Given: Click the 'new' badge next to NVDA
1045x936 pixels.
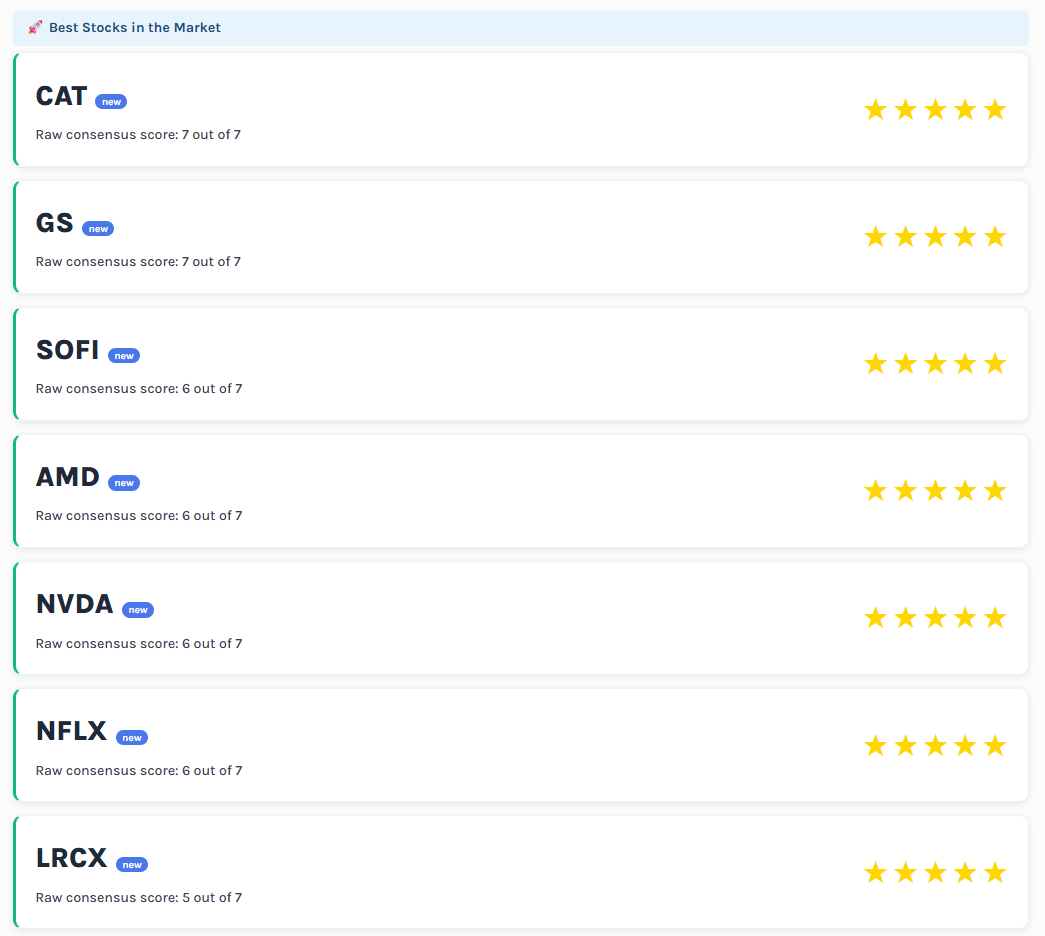Looking at the screenshot, I should tap(138, 610).
